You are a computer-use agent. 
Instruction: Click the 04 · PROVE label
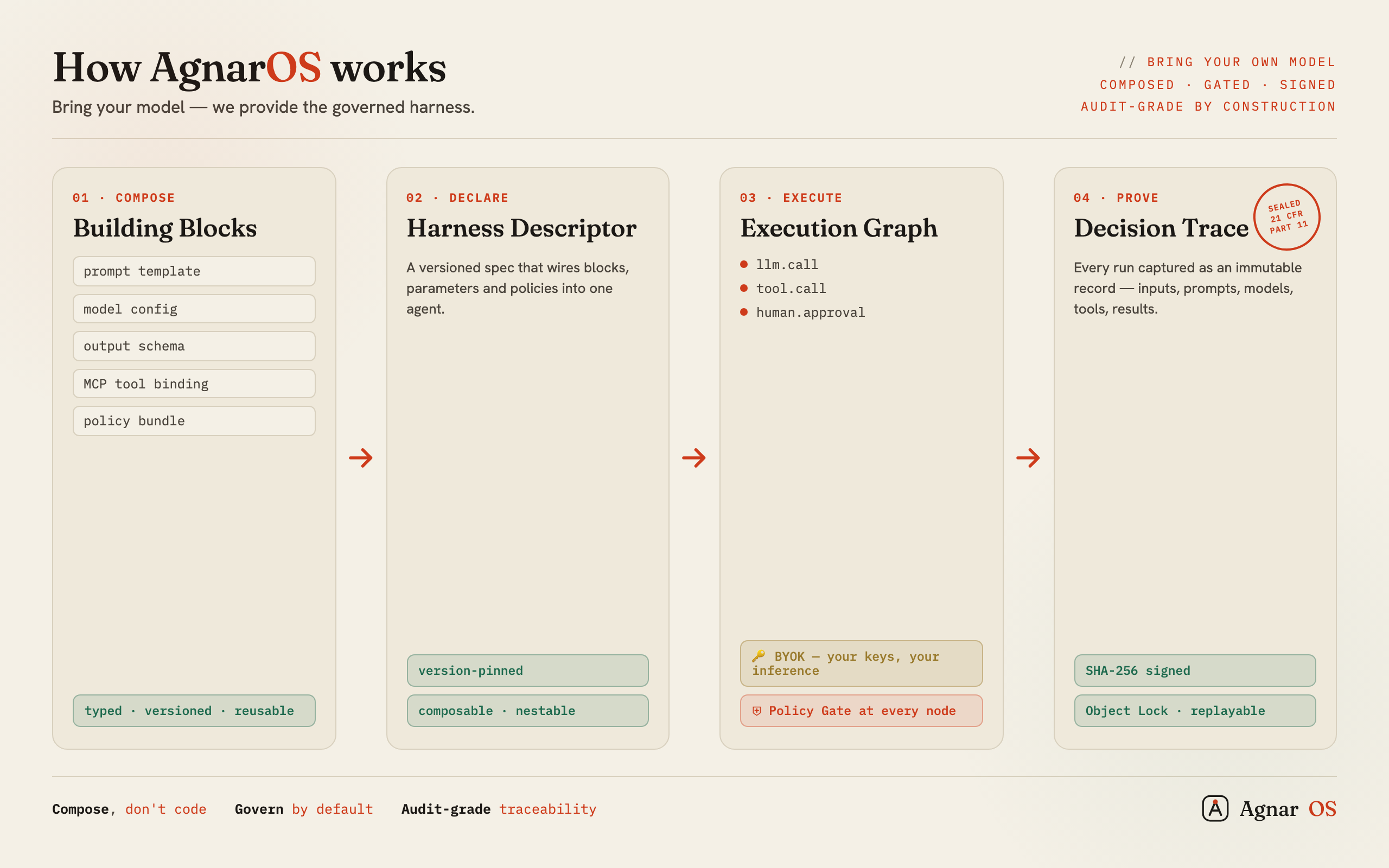click(1116, 197)
